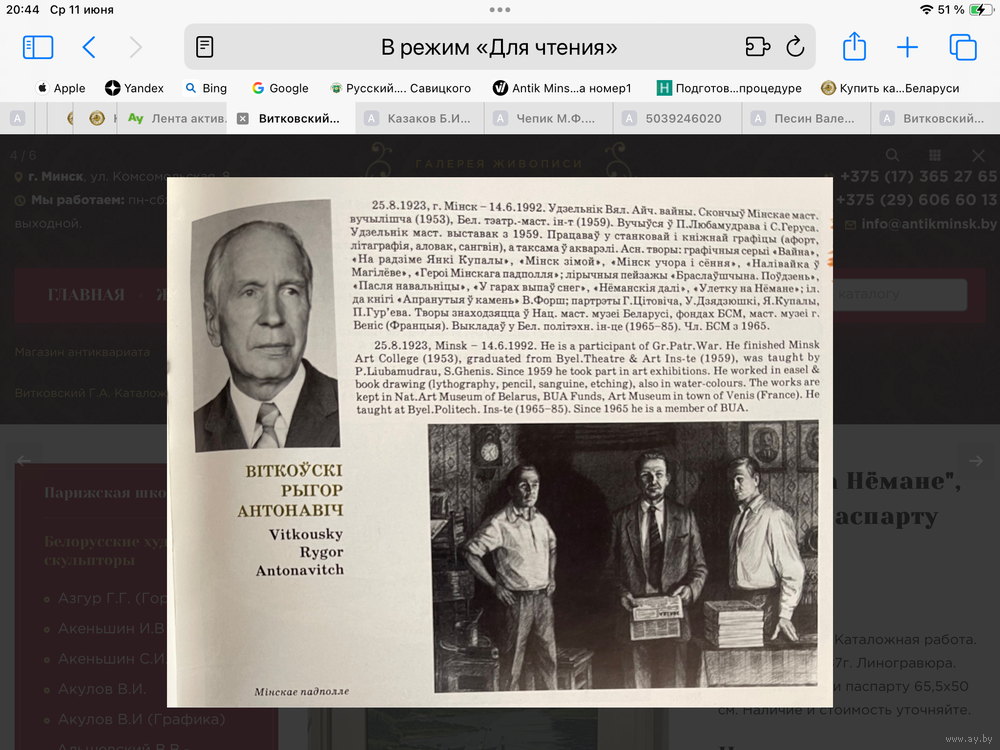The image size is (1000, 750).
Task: Open the Share sheet
Action: click(855, 47)
